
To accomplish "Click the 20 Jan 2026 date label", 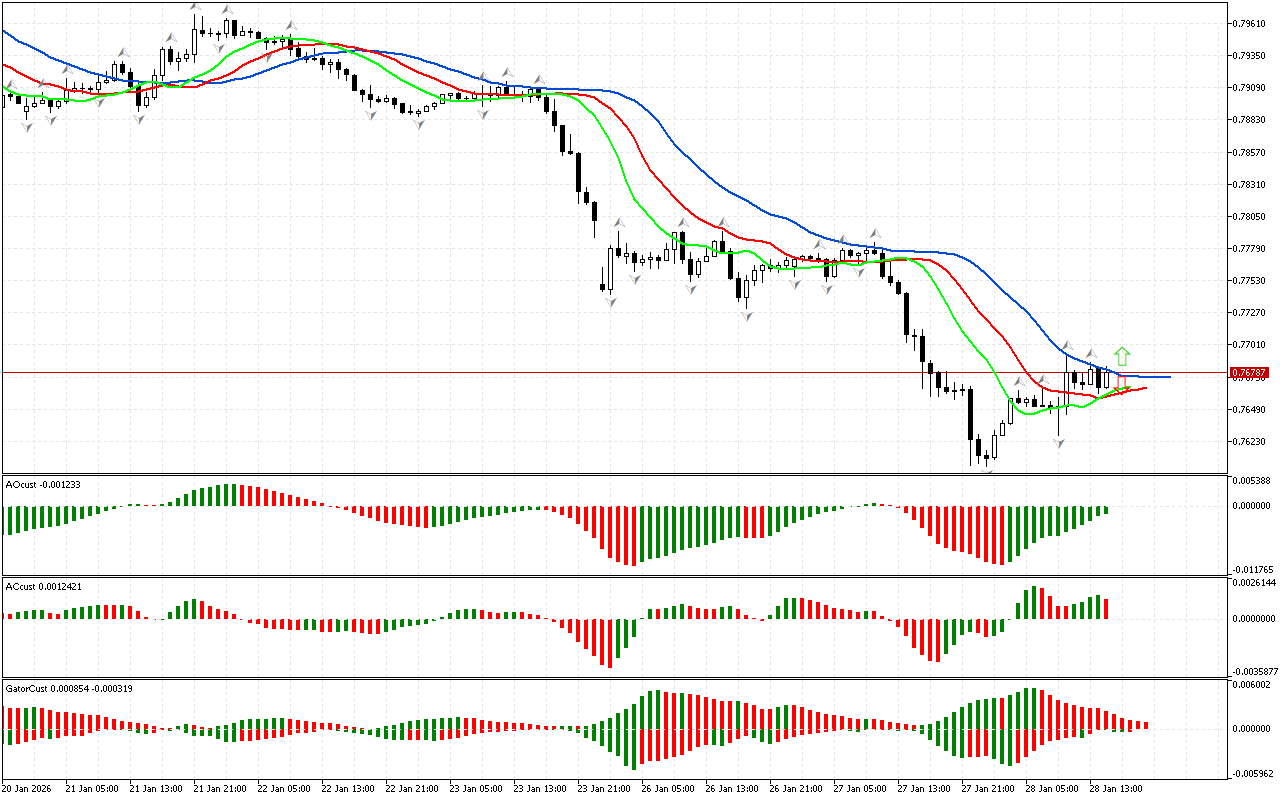I will 29,788.
